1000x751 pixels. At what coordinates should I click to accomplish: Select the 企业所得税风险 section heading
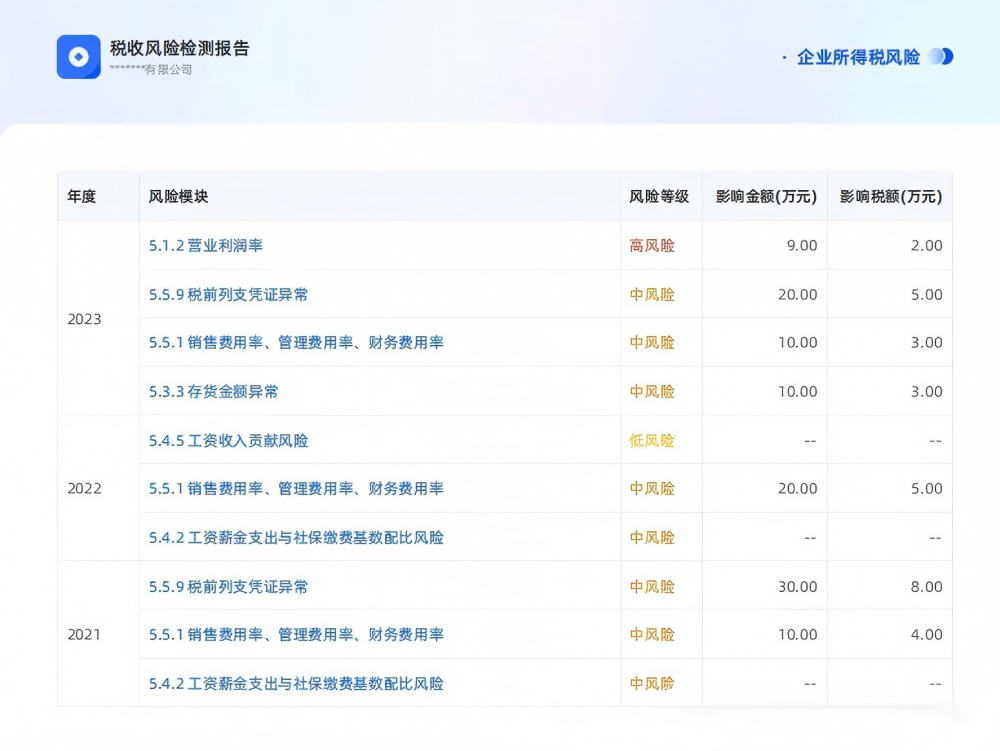(857, 57)
